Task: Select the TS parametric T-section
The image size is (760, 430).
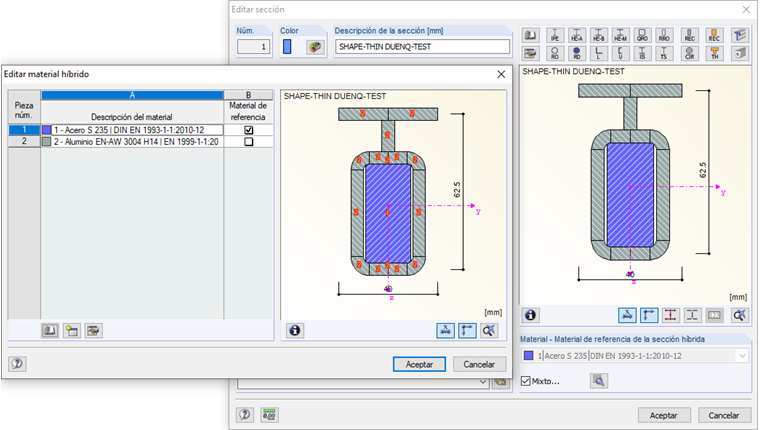Action: (664, 53)
